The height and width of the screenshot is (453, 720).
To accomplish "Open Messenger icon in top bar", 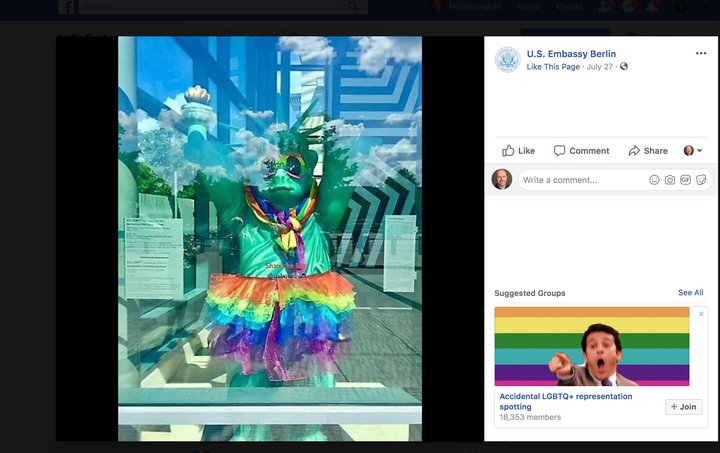I will point(628,6).
